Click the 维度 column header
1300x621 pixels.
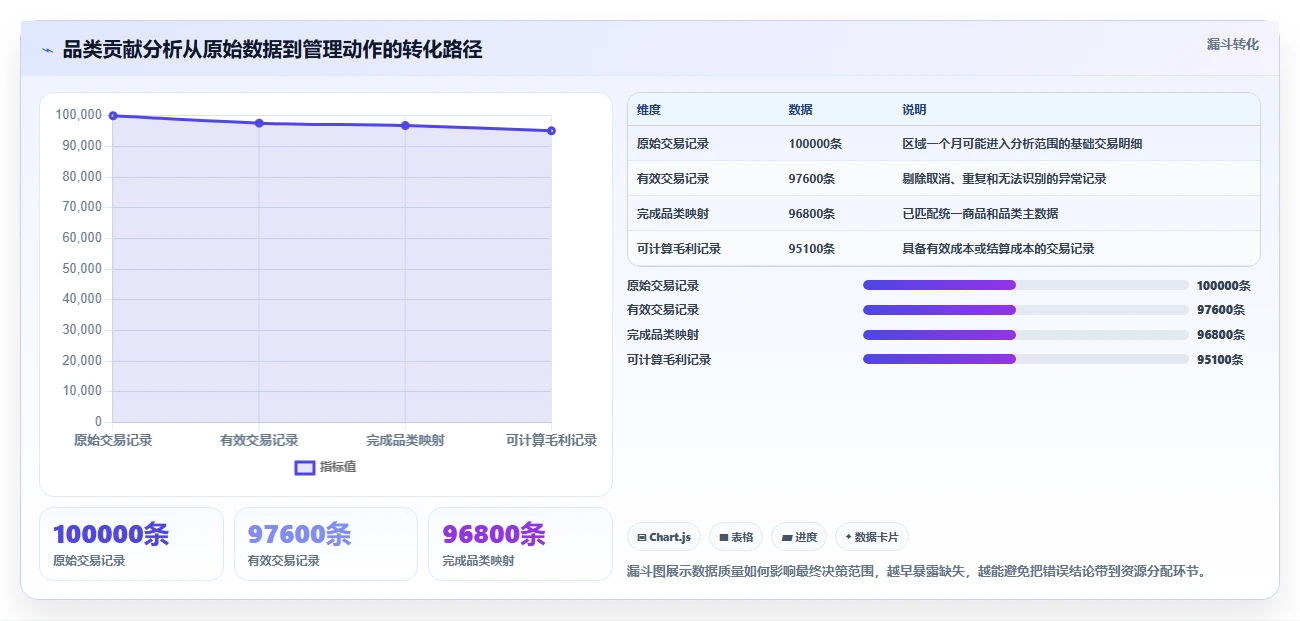pos(649,110)
